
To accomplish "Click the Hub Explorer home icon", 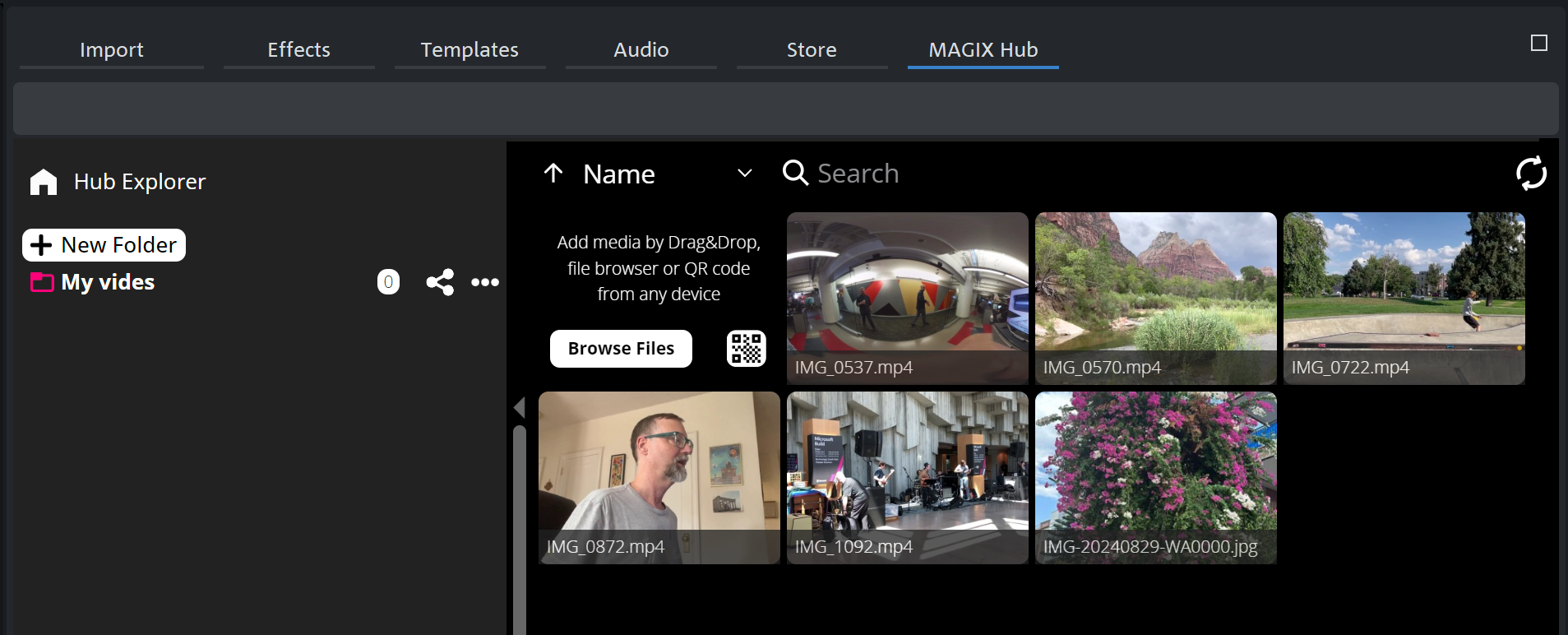I will [x=44, y=182].
